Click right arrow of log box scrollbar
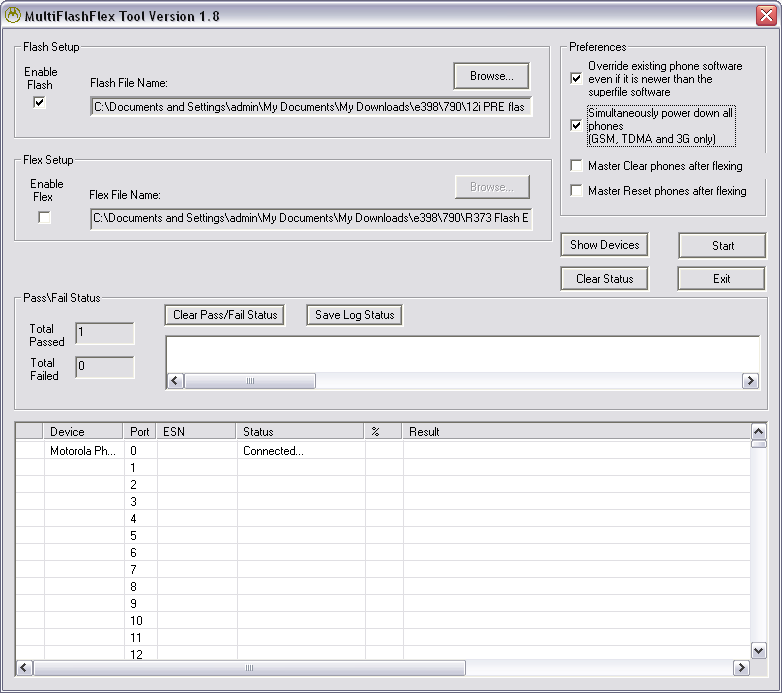The width and height of the screenshot is (782, 693). coord(750,381)
